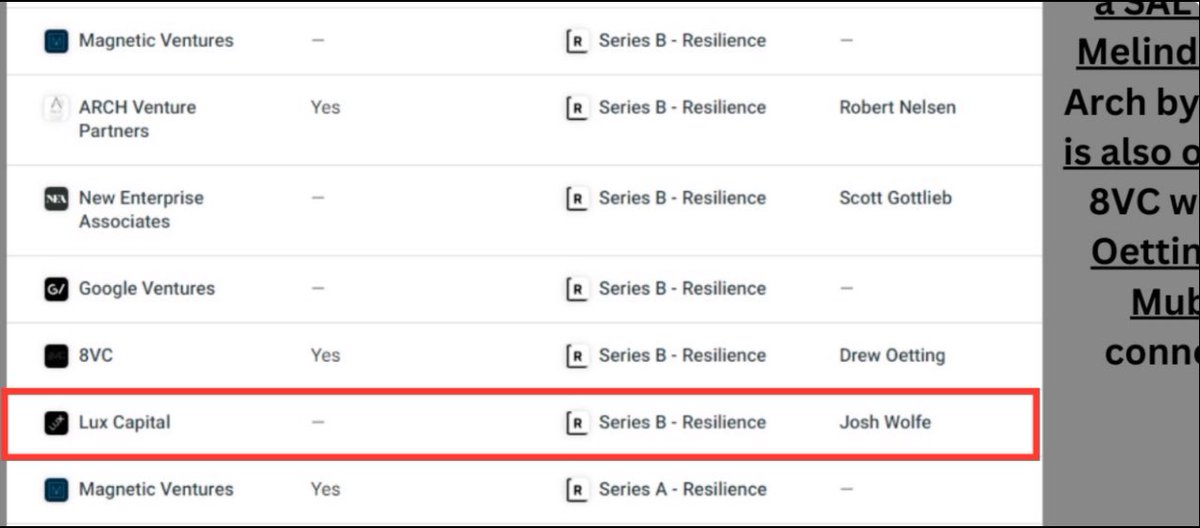Click Resilience R icon in Lux Capital row
The height and width of the screenshot is (528, 1200).
tap(576, 423)
